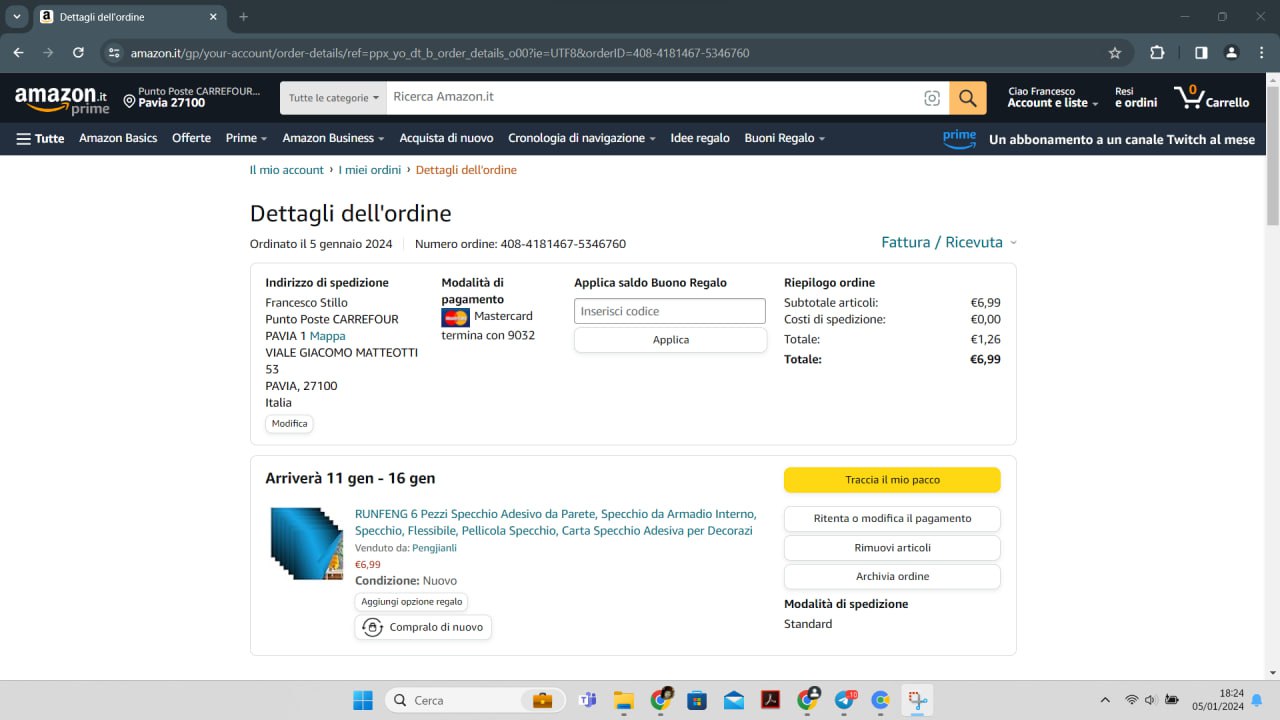This screenshot has width=1280, height=720.
Task: Click the I miei ordini breadcrumb link
Action: pos(369,170)
